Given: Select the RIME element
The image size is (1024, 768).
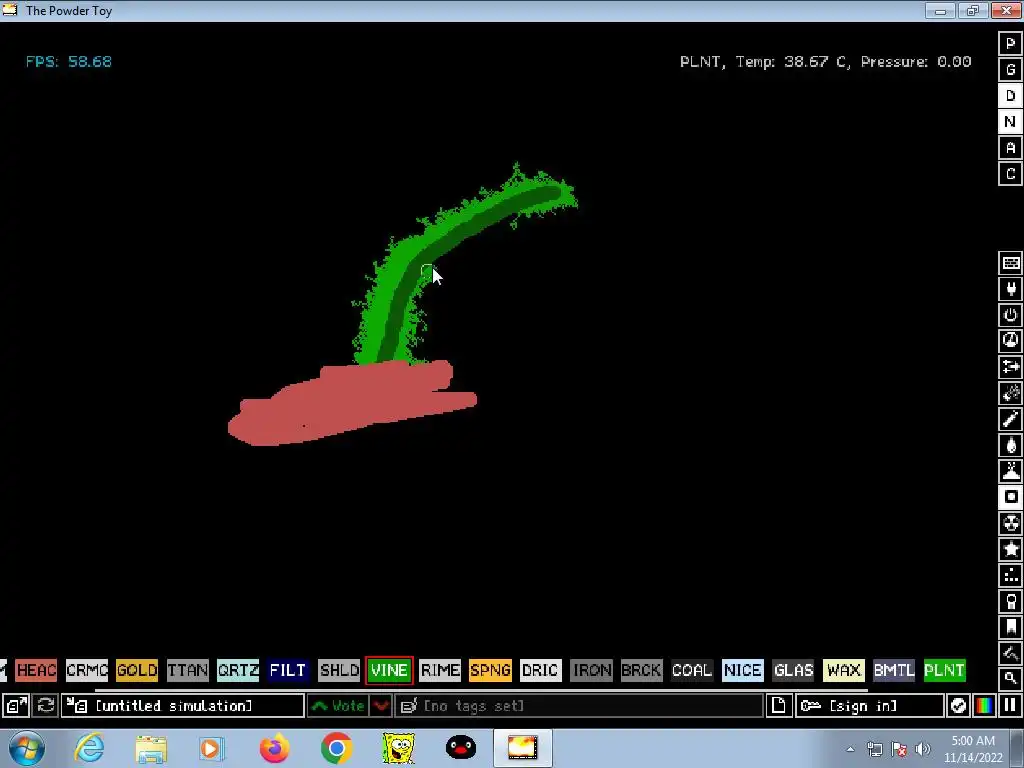Looking at the screenshot, I should point(440,670).
